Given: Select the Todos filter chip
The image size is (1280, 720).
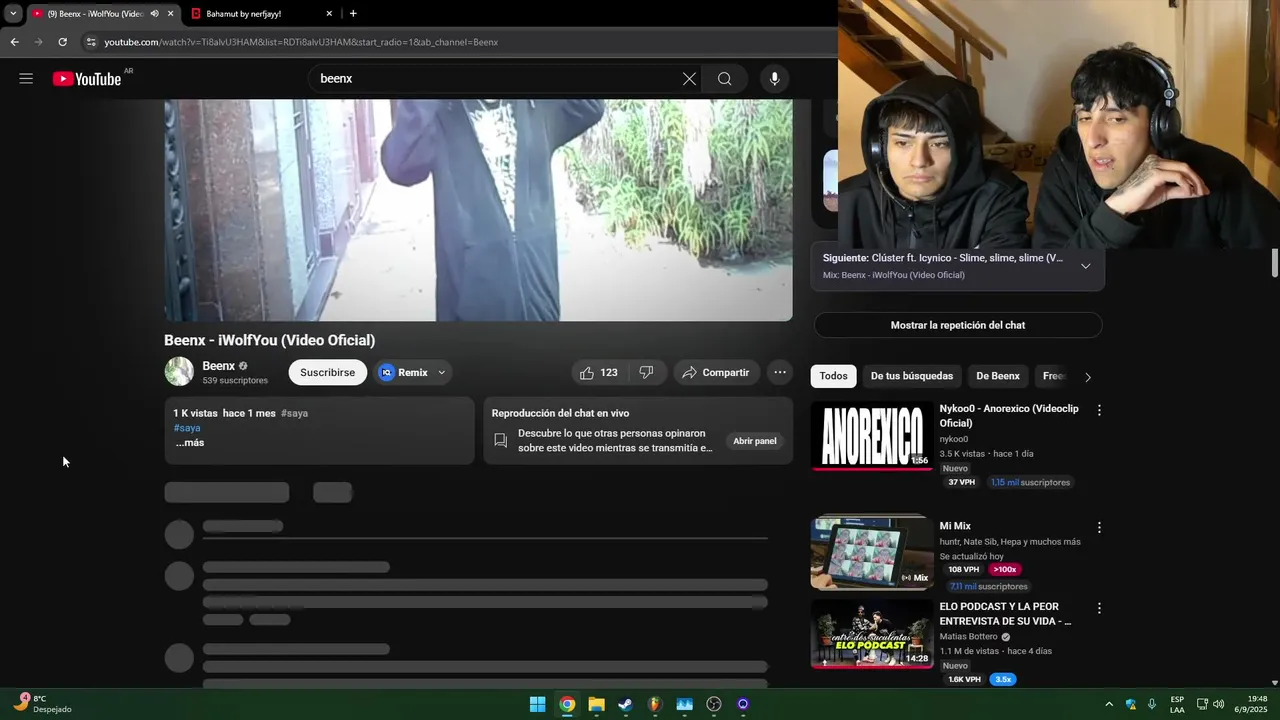Looking at the screenshot, I should tap(833, 376).
